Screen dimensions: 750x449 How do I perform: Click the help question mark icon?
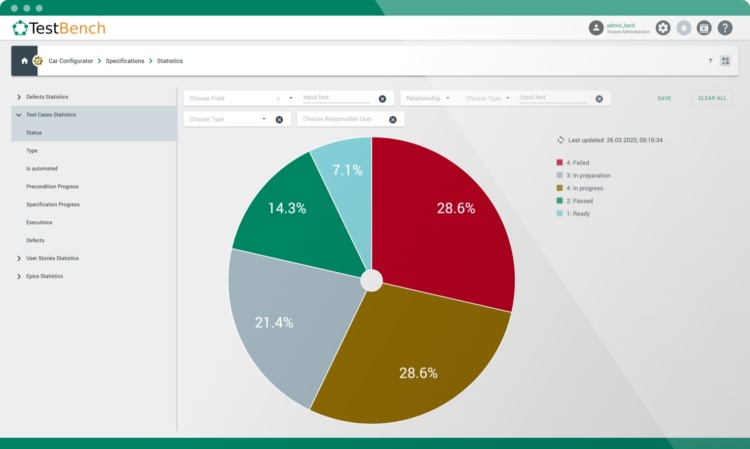point(725,28)
